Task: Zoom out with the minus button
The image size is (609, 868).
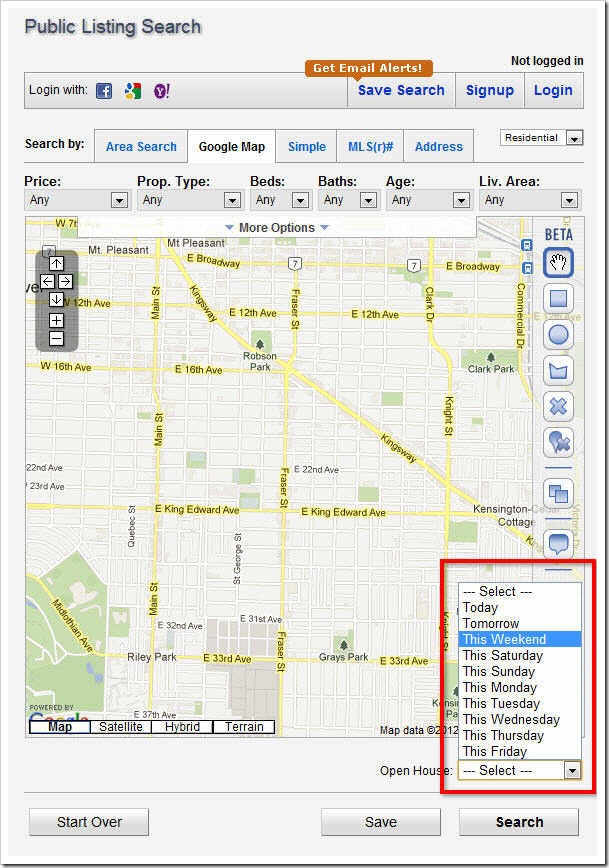Action: point(56,339)
